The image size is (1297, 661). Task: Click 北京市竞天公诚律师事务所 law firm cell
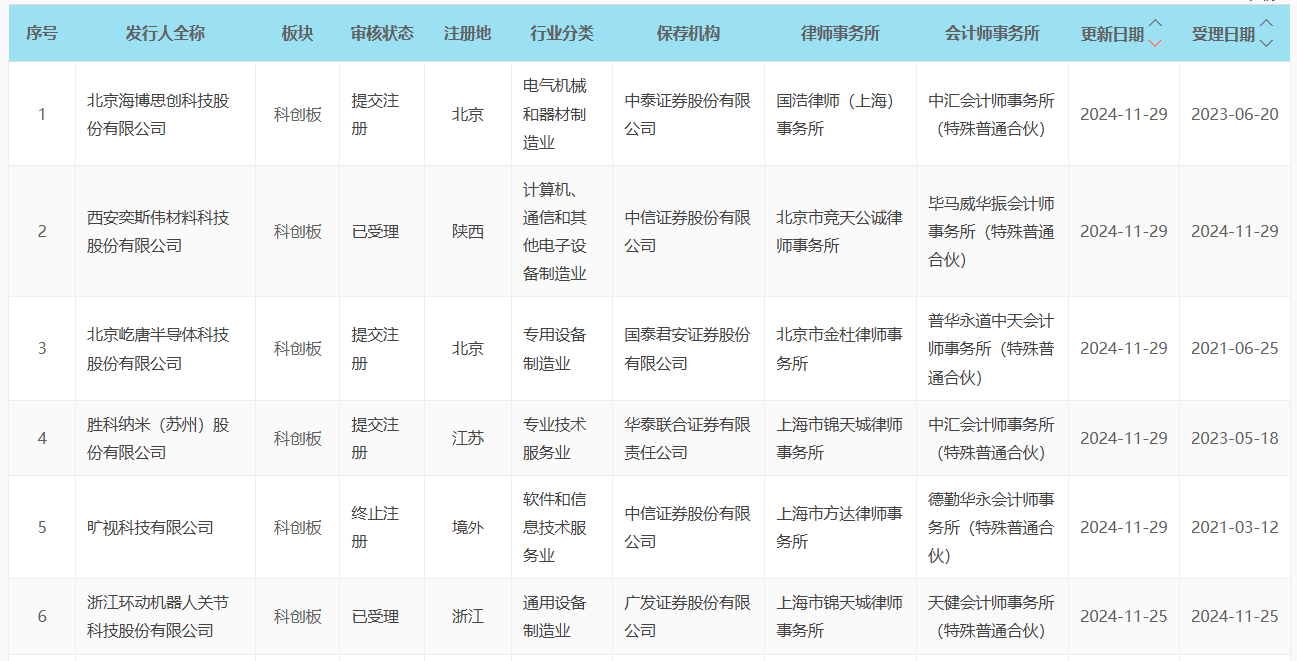tap(840, 231)
